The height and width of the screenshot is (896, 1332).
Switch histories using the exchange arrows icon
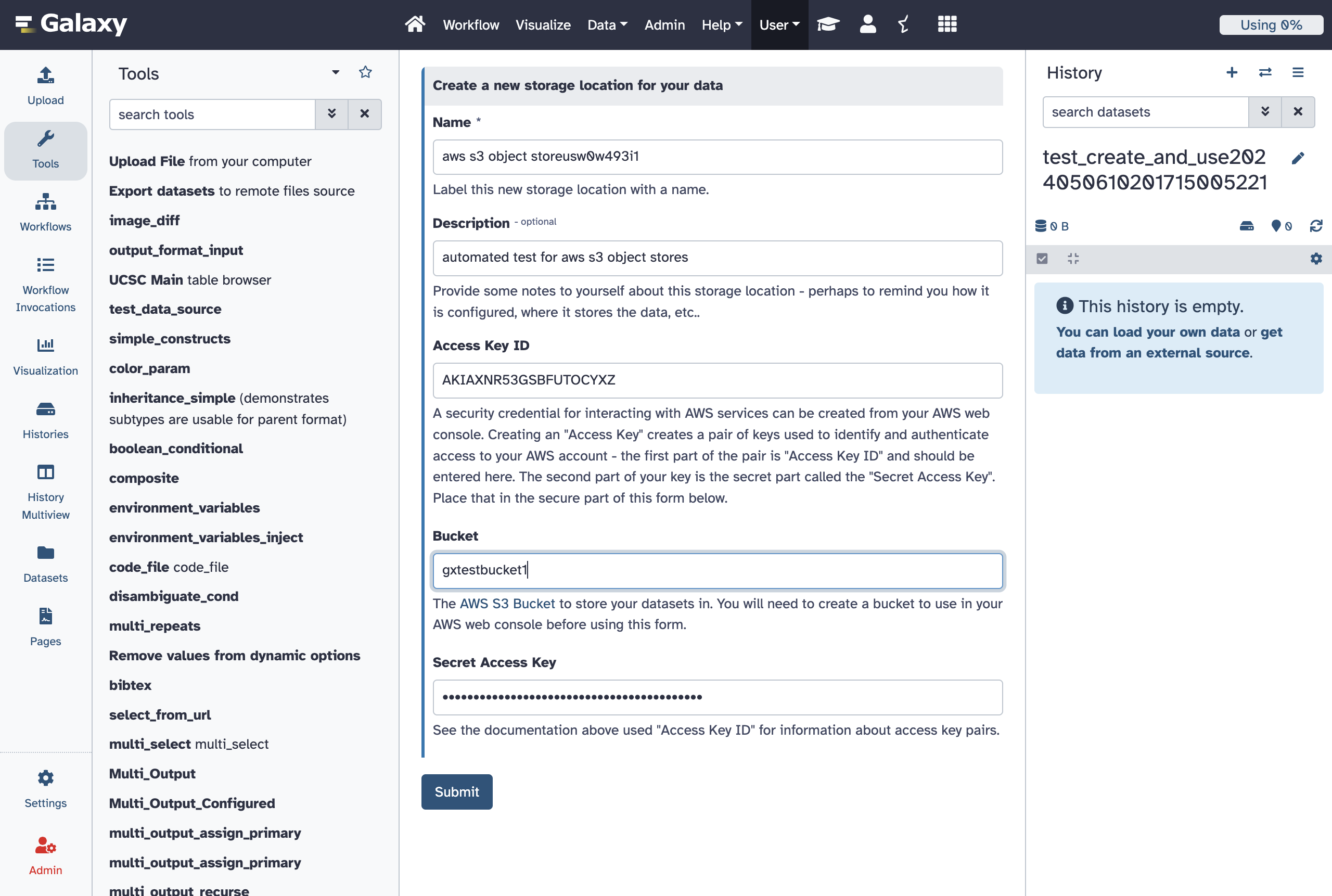(x=1265, y=72)
